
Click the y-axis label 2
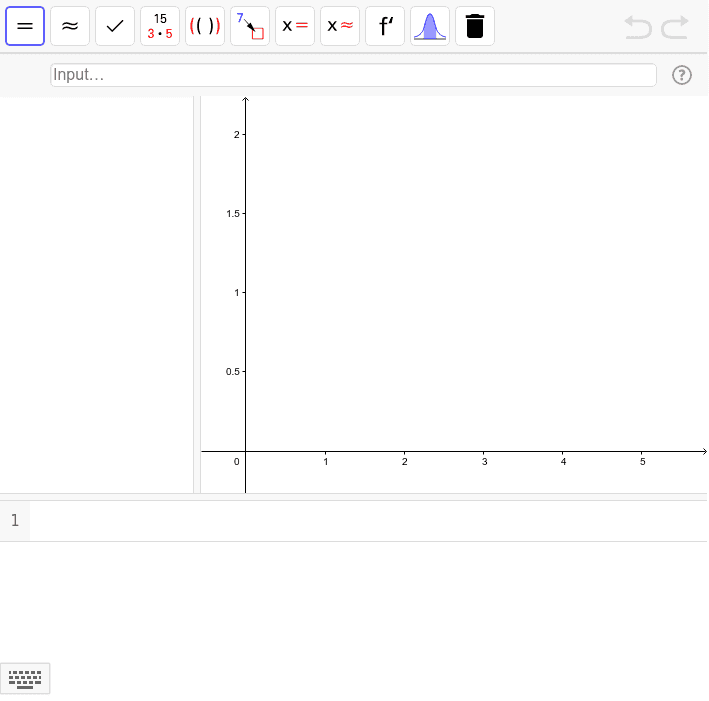pyautogui.click(x=236, y=135)
